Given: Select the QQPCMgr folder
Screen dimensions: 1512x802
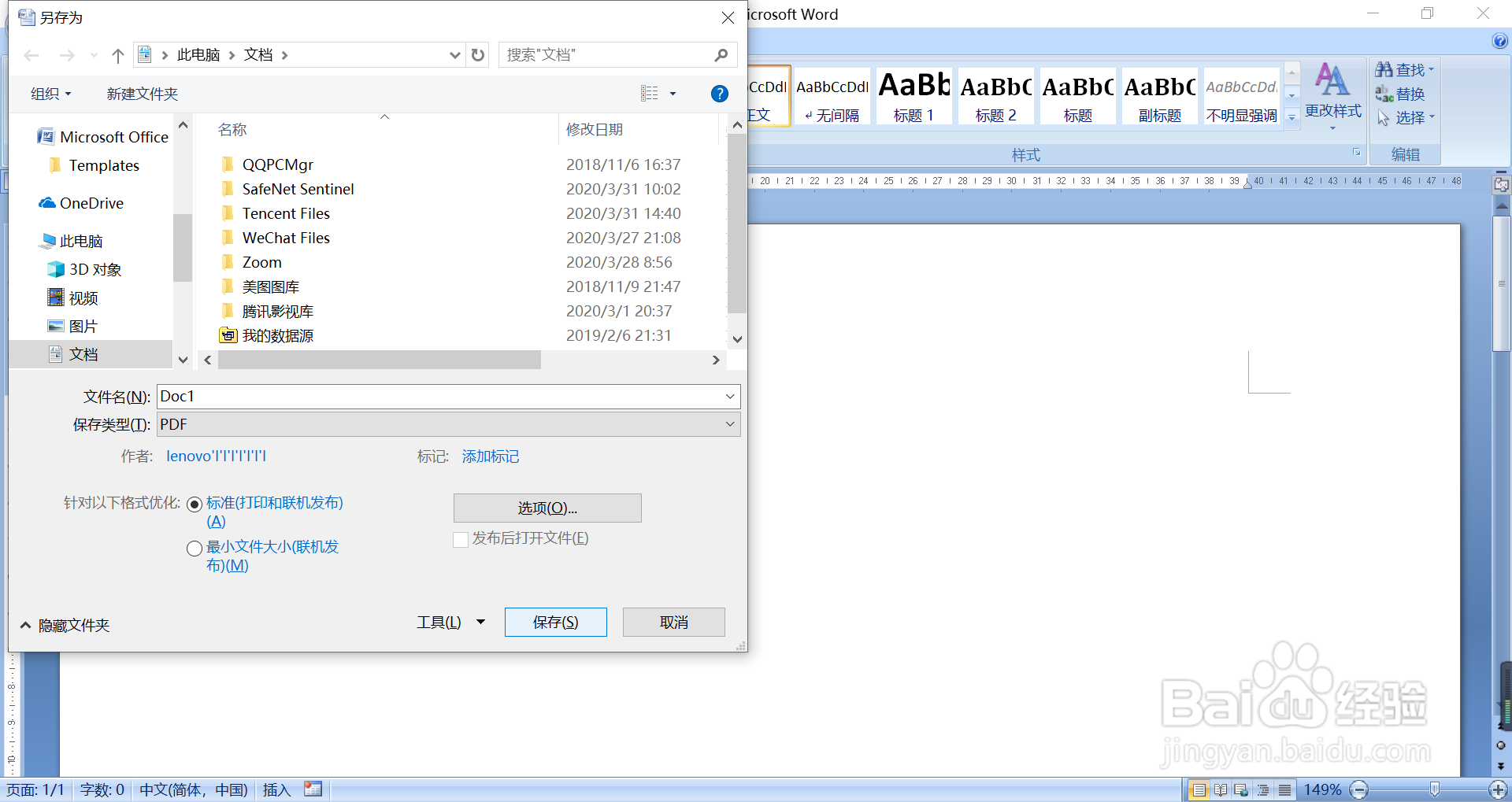Looking at the screenshot, I should [268, 164].
